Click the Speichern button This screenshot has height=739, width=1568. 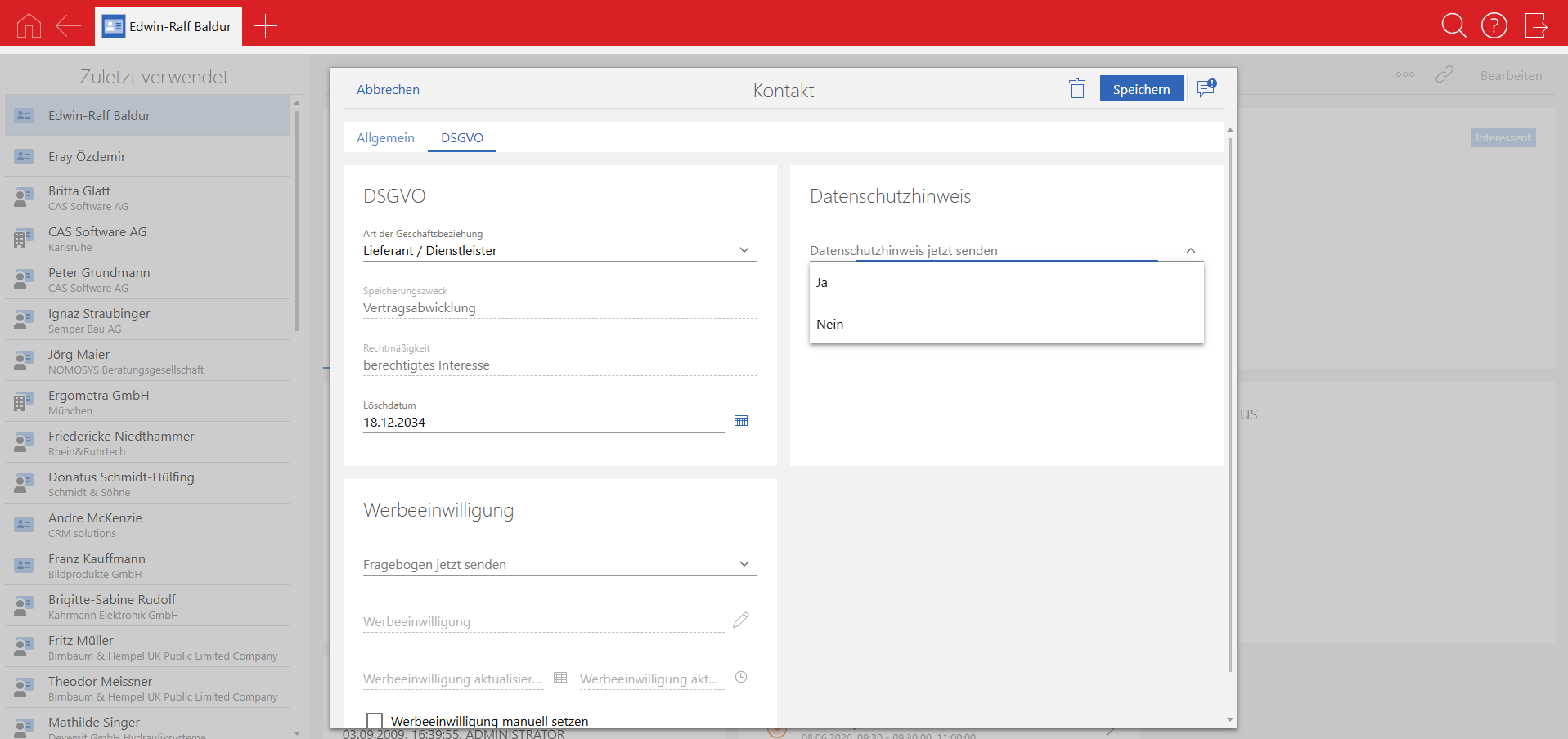(x=1141, y=88)
